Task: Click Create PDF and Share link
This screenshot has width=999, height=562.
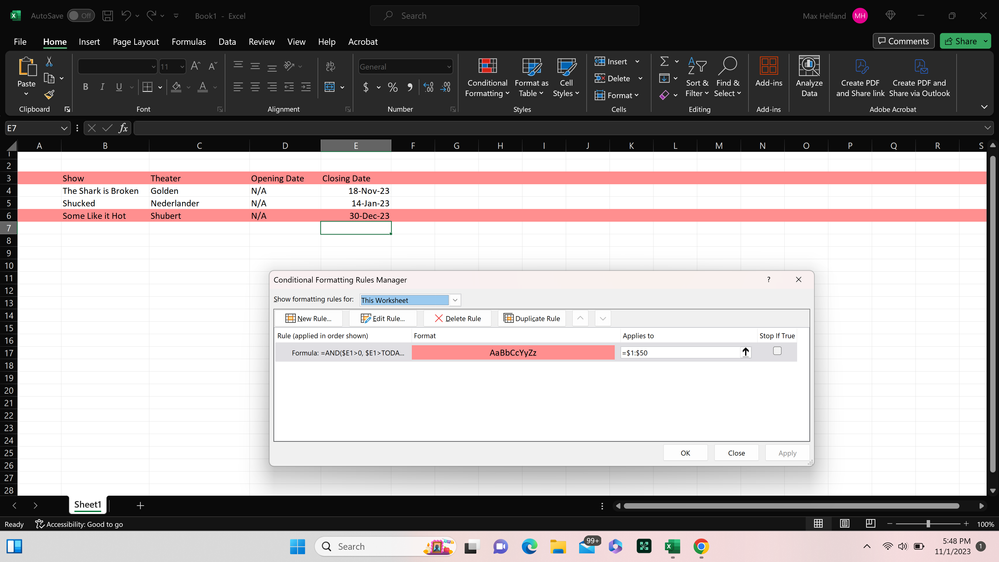Action: [860, 78]
